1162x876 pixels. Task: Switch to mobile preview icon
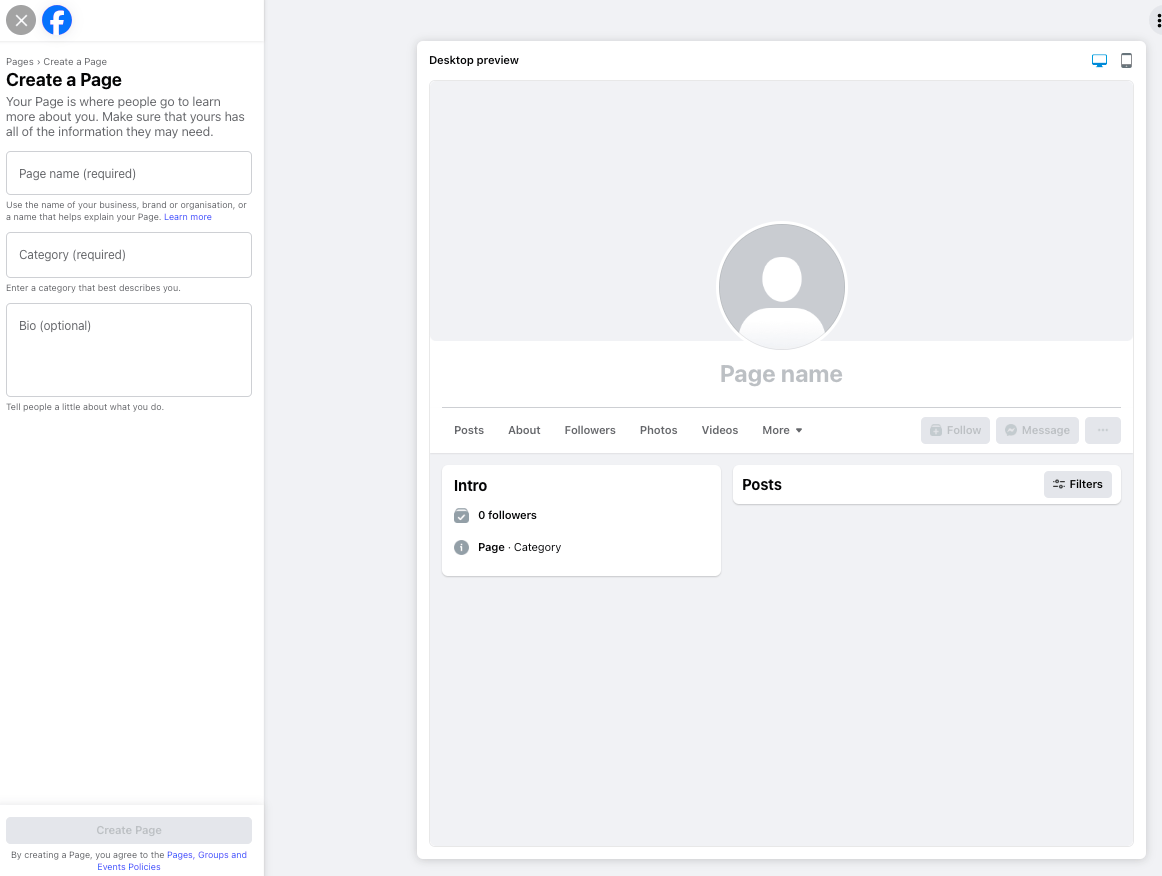(x=1126, y=61)
